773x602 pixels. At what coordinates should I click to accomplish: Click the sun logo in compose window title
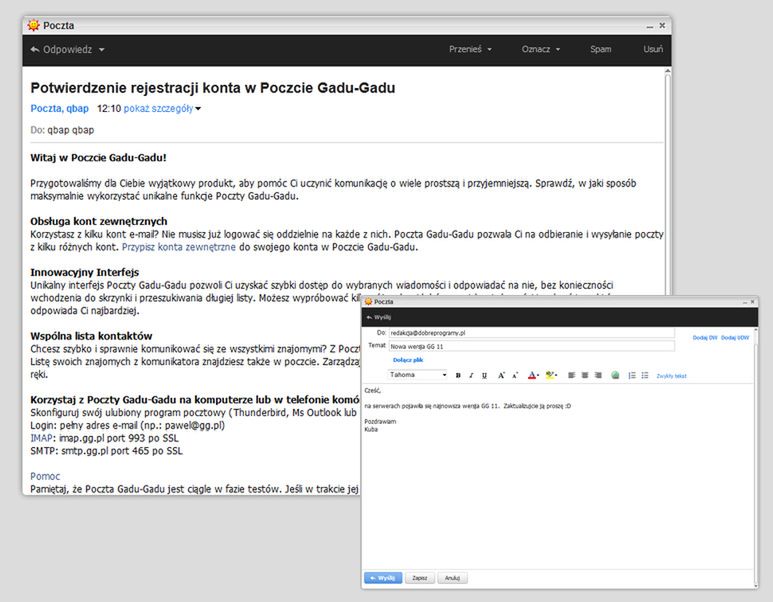pyautogui.click(x=368, y=301)
